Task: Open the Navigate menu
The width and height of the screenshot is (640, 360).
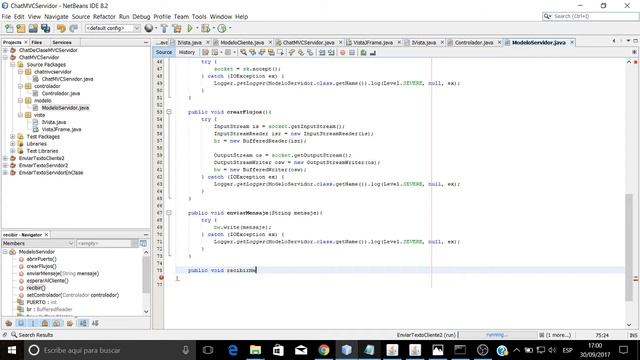Action: [x=56, y=17]
